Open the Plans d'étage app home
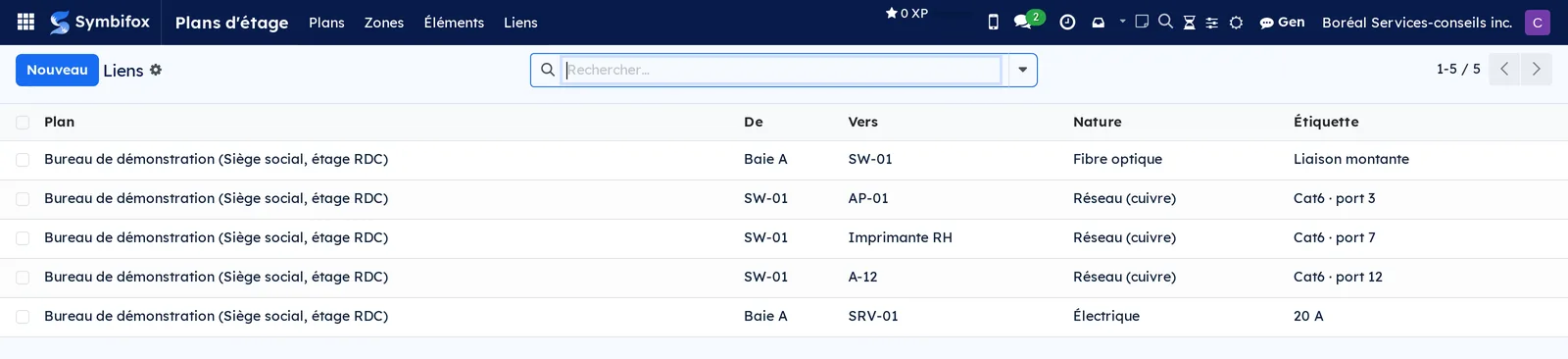The image size is (1568, 359). pos(231,22)
